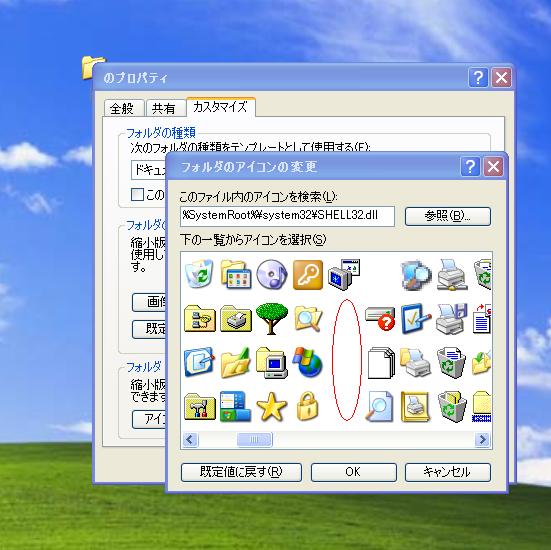Click the right arrow of icon list scrollbar
This screenshot has width=551, height=550.
(482, 439)
